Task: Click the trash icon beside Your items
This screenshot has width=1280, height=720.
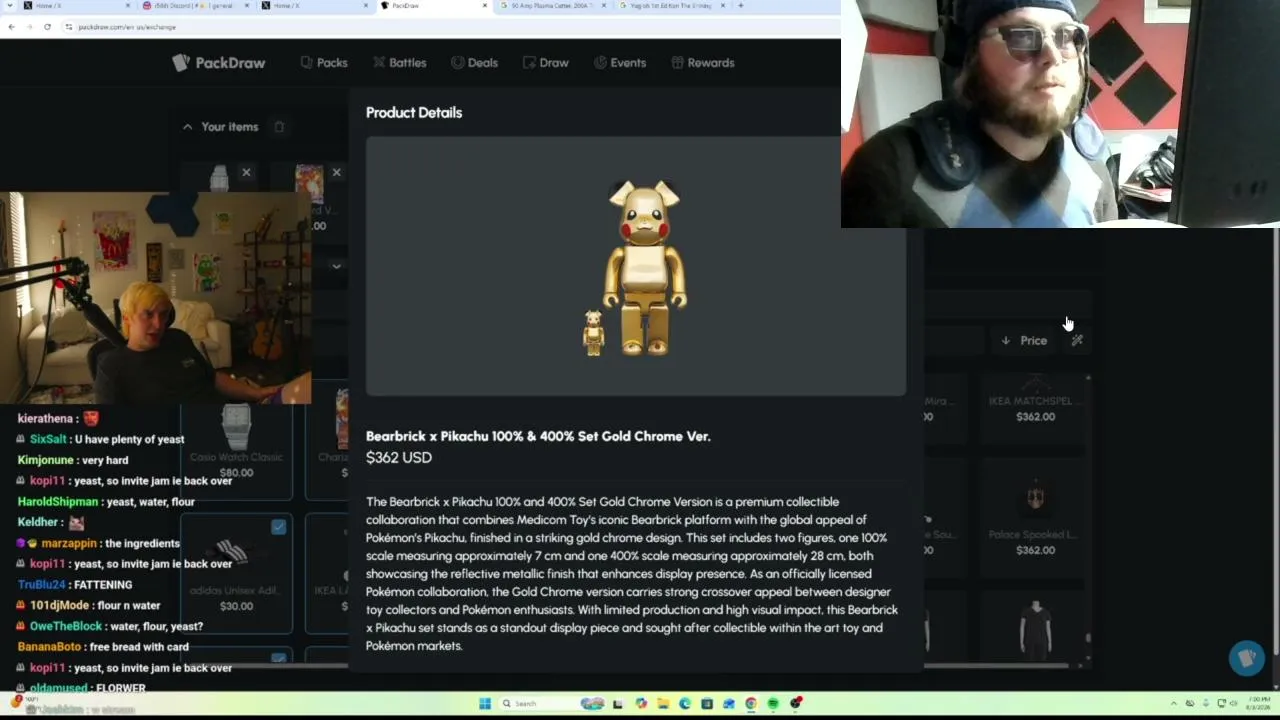Action: 279,127
